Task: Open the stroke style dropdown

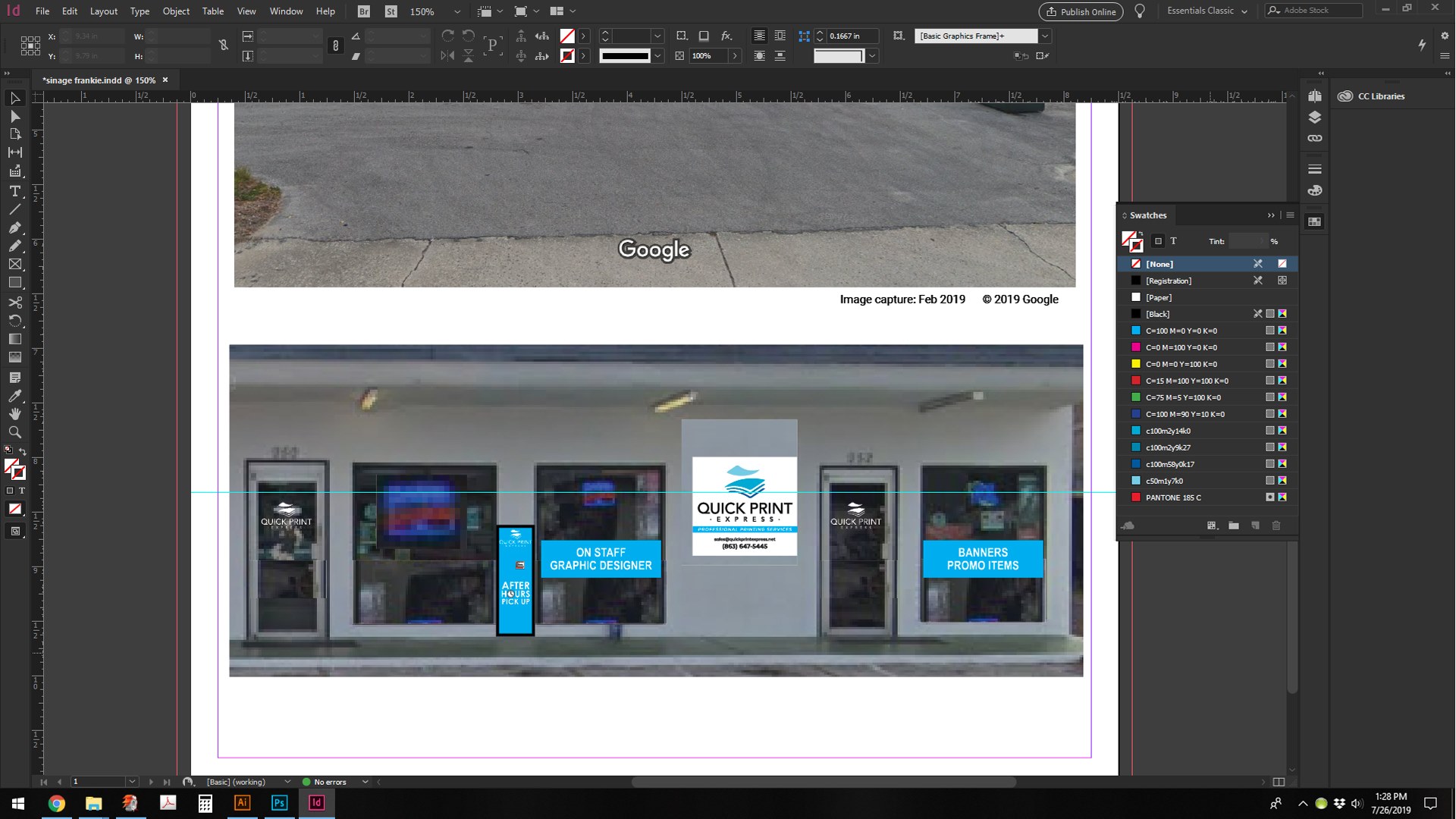Action: coord(657,56)
